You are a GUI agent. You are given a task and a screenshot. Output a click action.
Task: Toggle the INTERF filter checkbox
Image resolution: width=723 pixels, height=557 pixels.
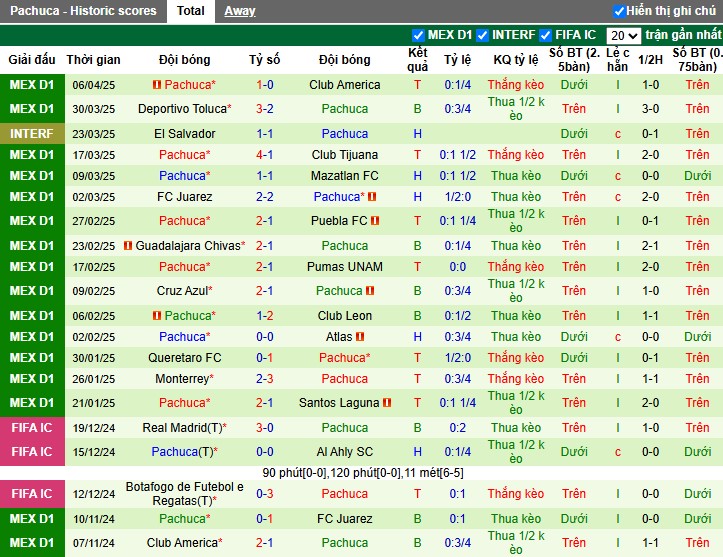[x=482, y=36]
